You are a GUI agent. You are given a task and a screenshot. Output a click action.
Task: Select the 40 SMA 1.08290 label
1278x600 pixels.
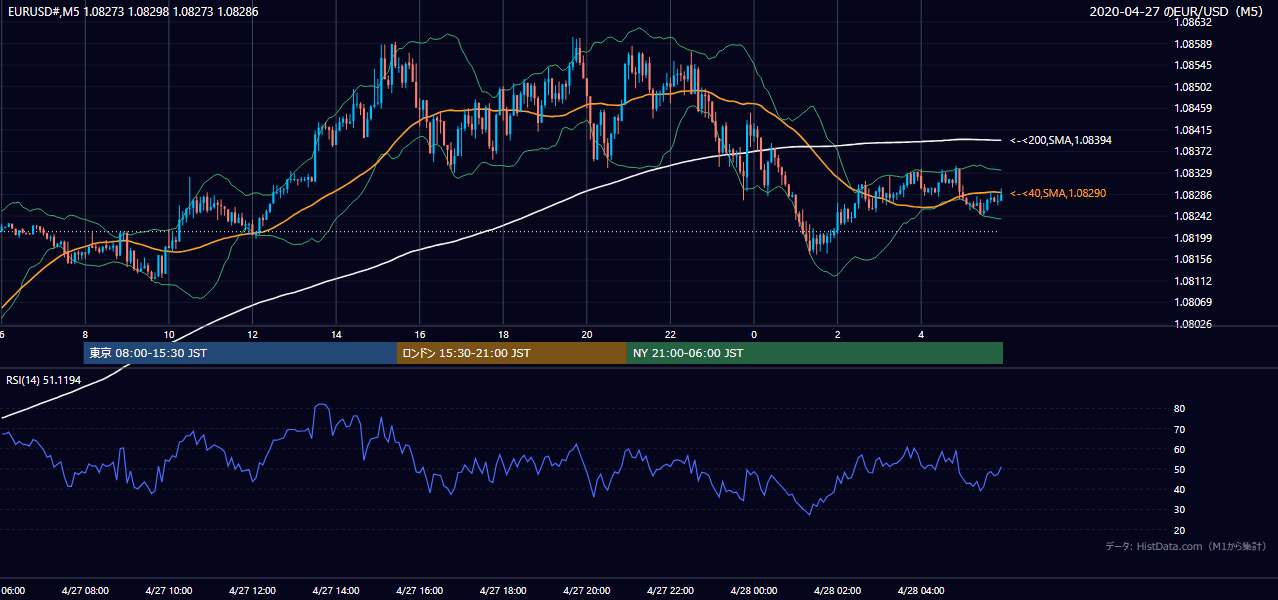click(x=1059, y=193)
